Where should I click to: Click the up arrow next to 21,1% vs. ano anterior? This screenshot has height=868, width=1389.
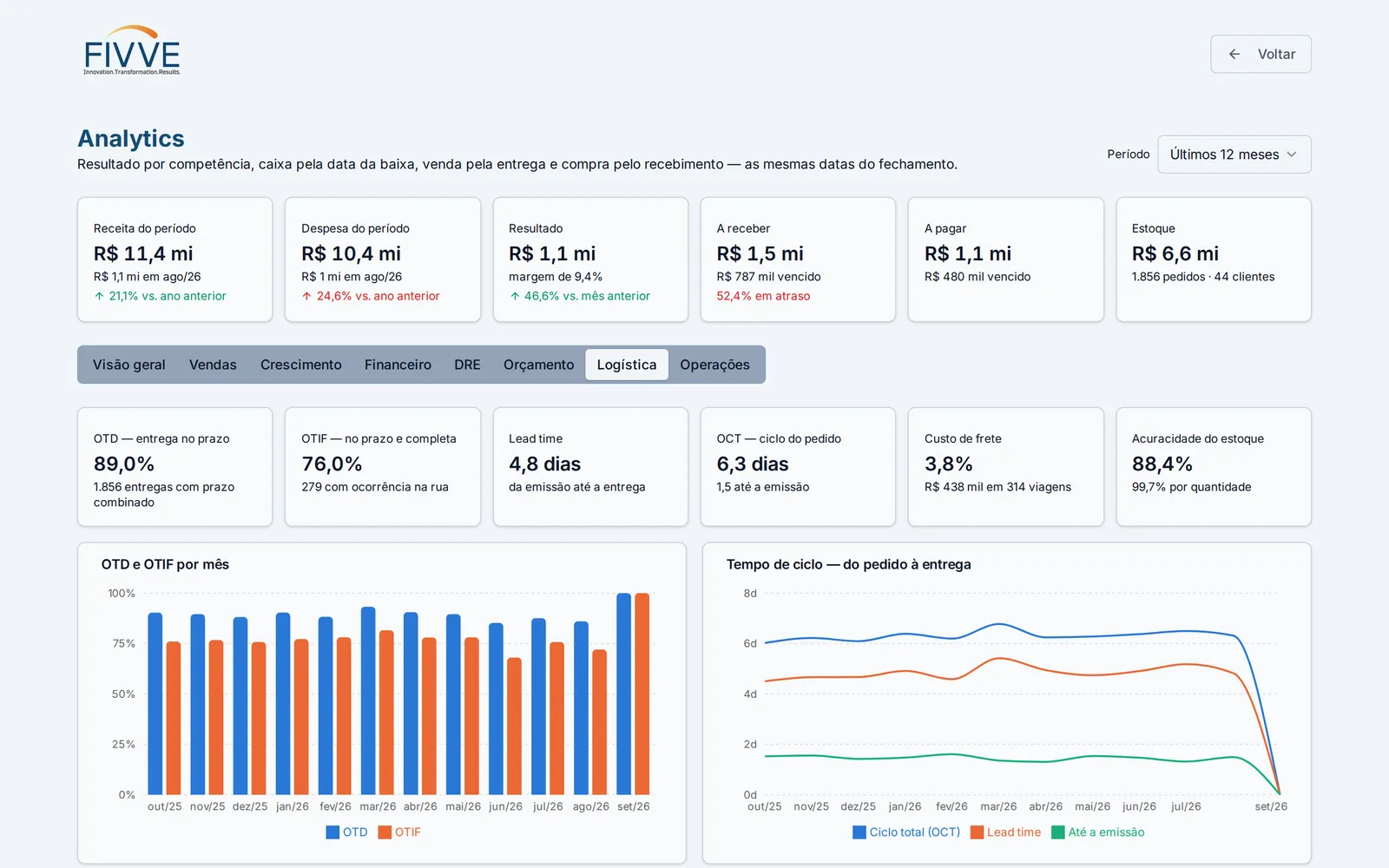tap(99, 296)
